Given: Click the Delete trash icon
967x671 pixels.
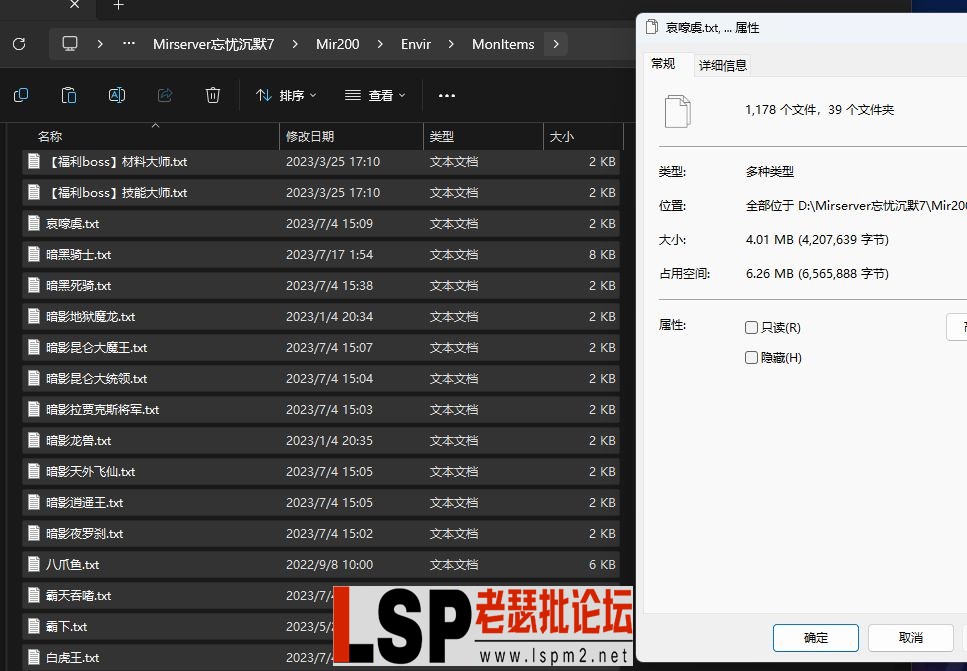Looking at the screenshot, I should [x=213, y=95].
